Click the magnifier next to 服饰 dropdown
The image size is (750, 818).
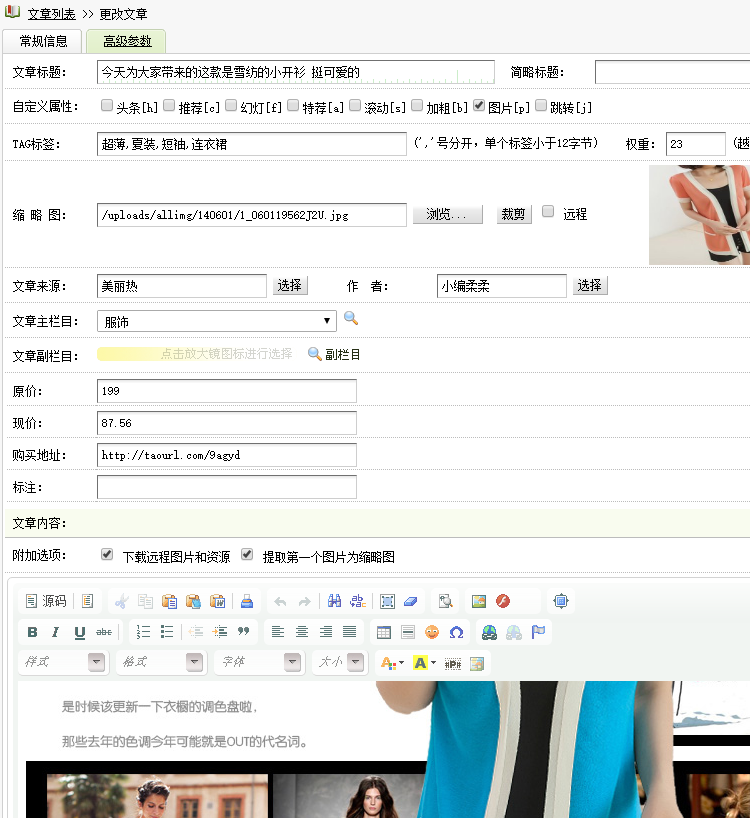coord(351,318)
